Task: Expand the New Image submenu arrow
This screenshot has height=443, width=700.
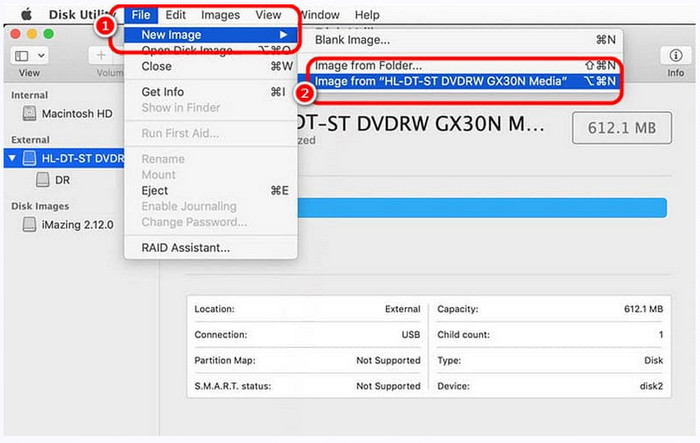Action: 283,35
